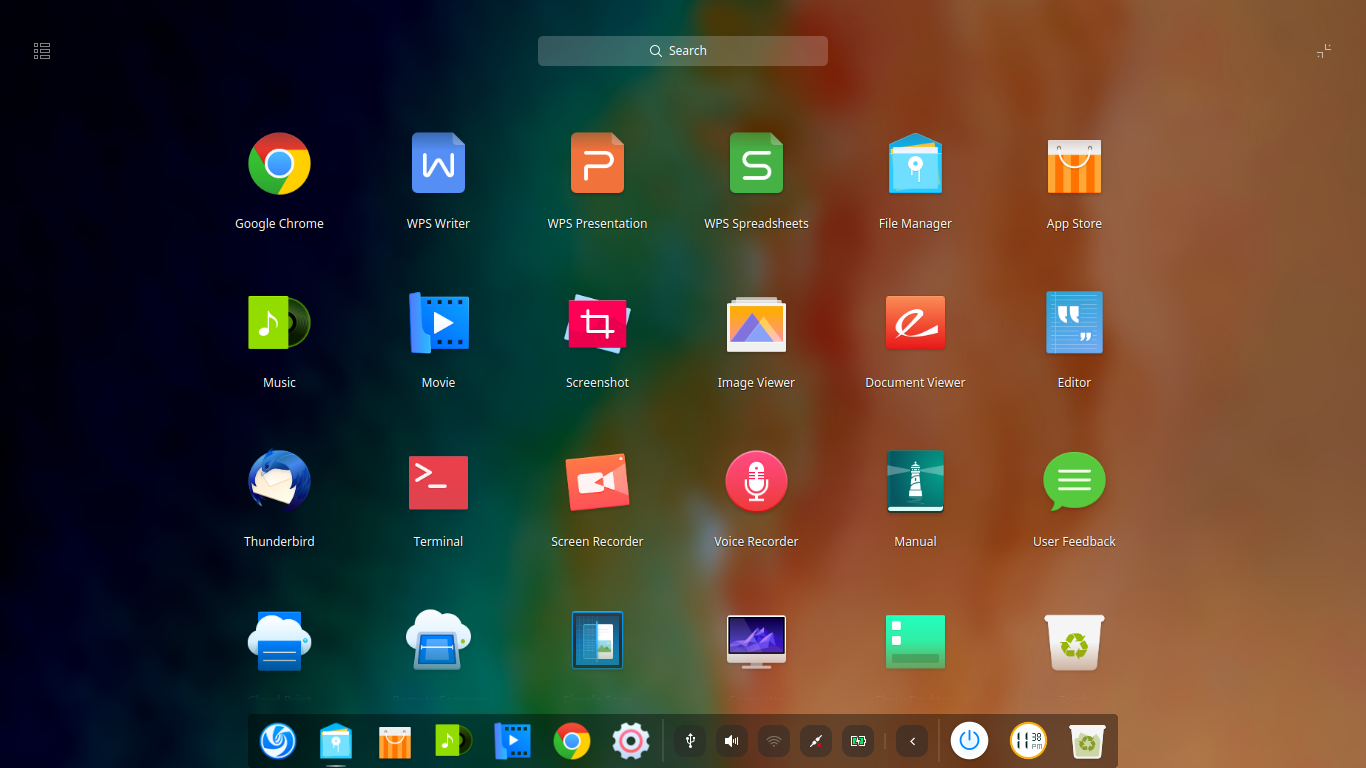Launch User Feedback
The width and height of the screenshot is (1366, 768).
pos(1074,482)
